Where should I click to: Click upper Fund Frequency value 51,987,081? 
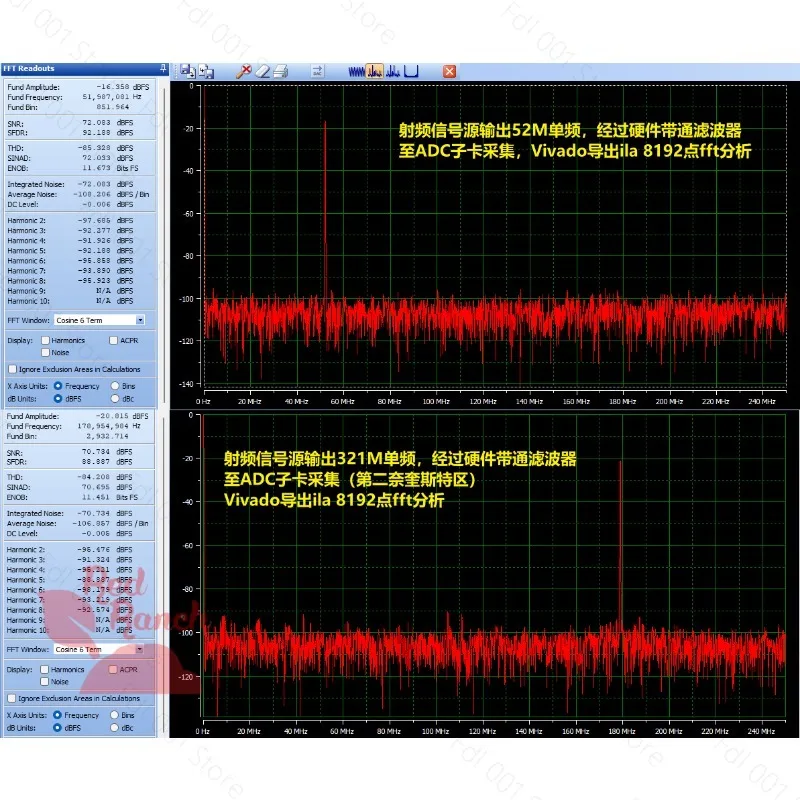(106, 97)
